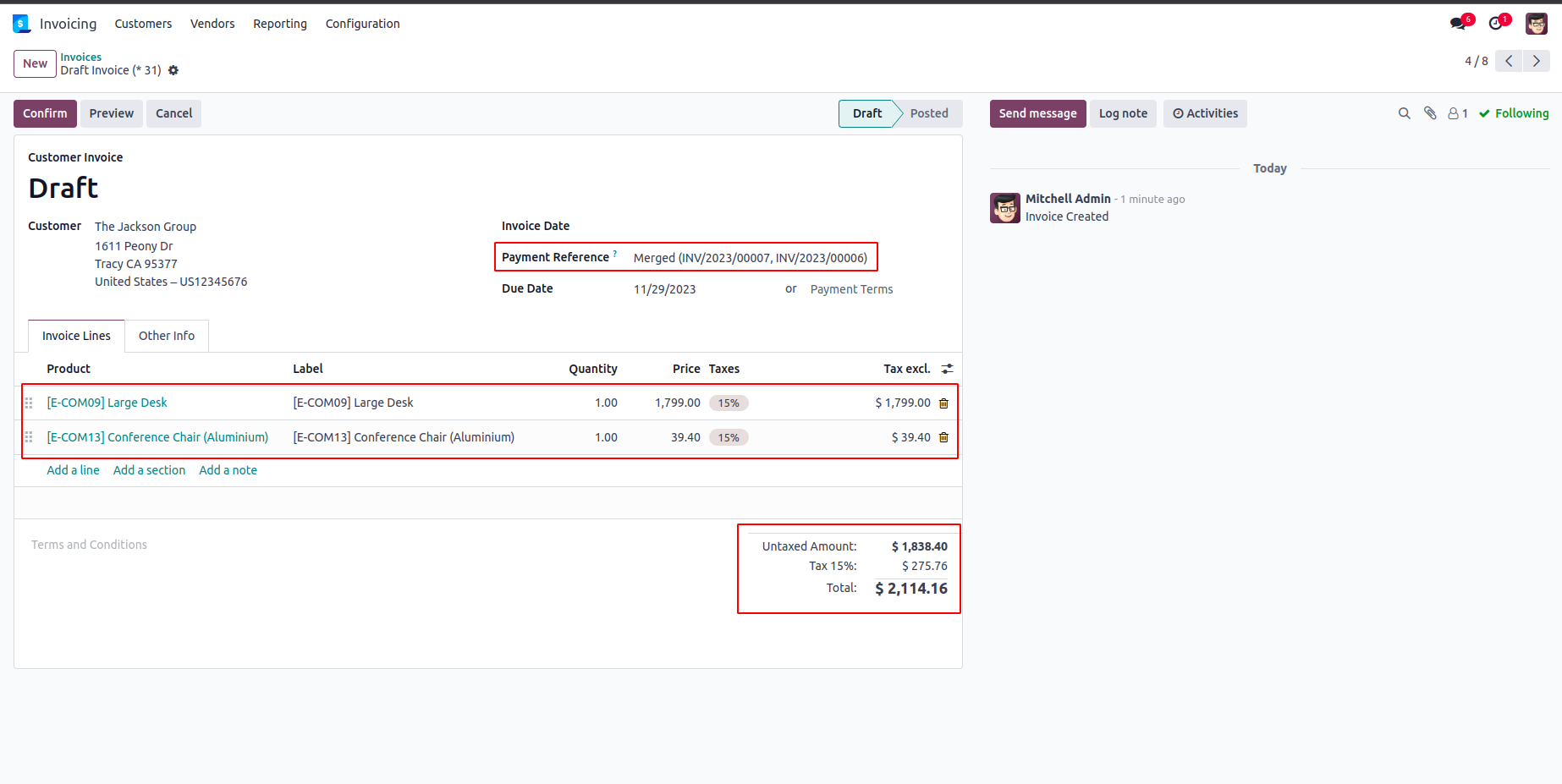Click the Add a line link
Image resolution: width=1562 pixels, height=784 pixels.
pyautogui.click(x=73, y=470)
